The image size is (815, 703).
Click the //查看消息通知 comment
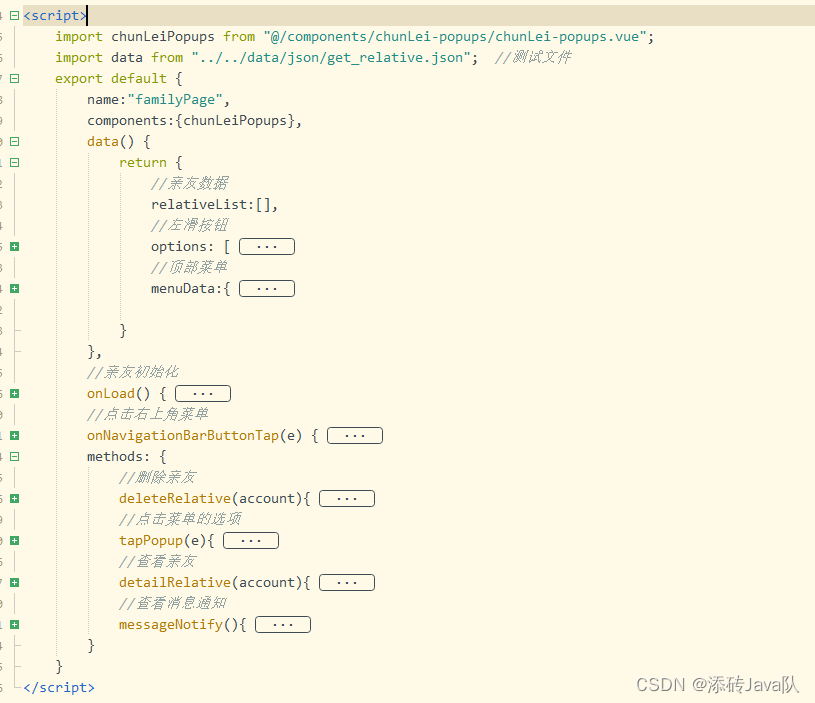pyautogui.click(x=173, y=603)
